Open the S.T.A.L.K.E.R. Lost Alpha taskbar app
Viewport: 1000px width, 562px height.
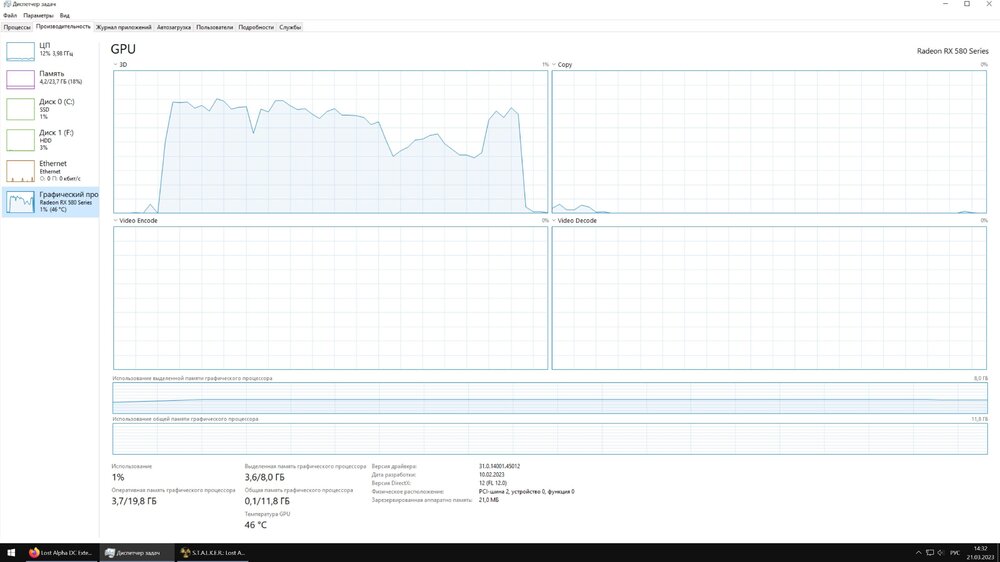212,552
